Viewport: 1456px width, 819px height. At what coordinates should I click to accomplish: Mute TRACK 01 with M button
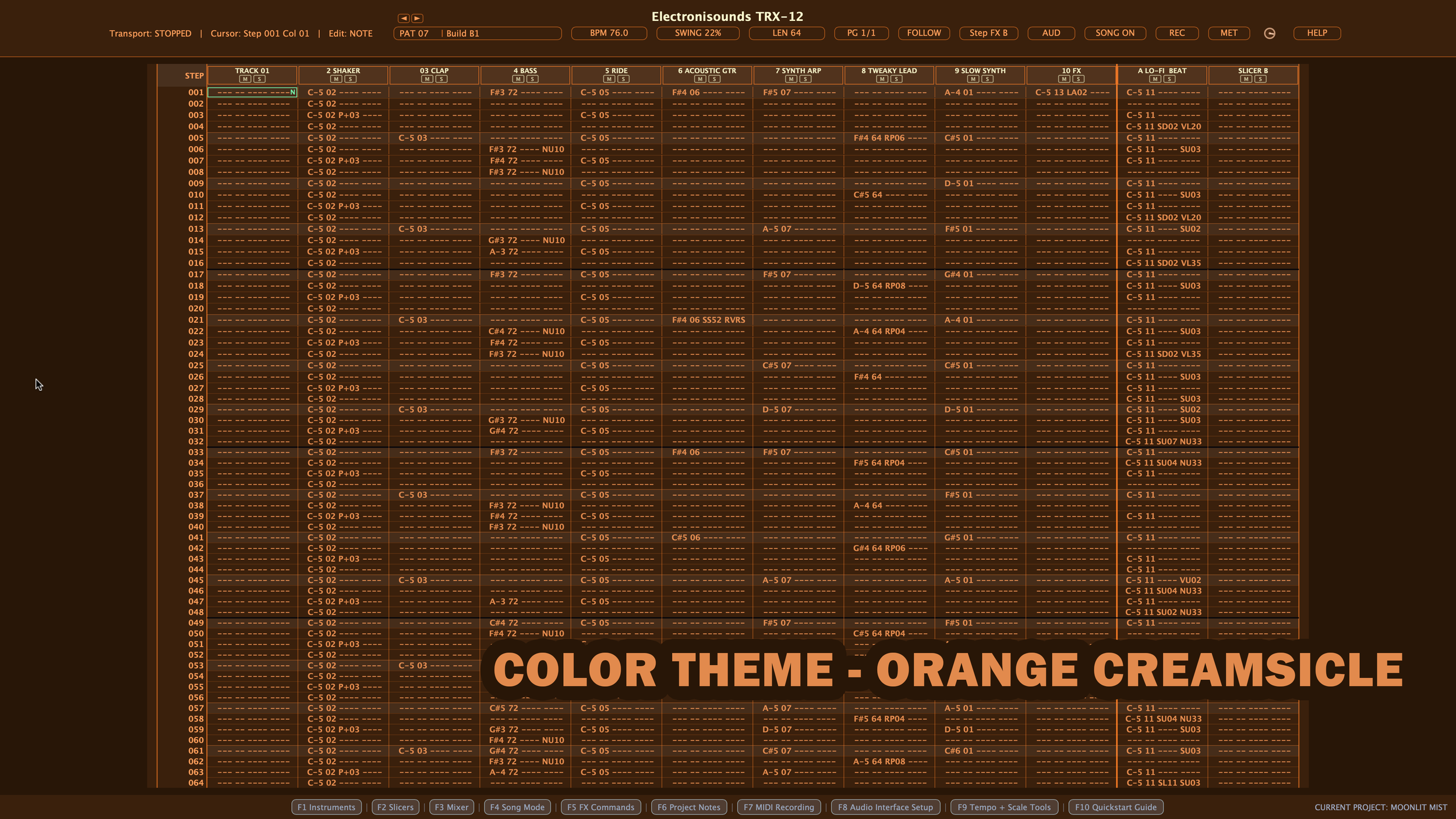(x=245, y=79)
